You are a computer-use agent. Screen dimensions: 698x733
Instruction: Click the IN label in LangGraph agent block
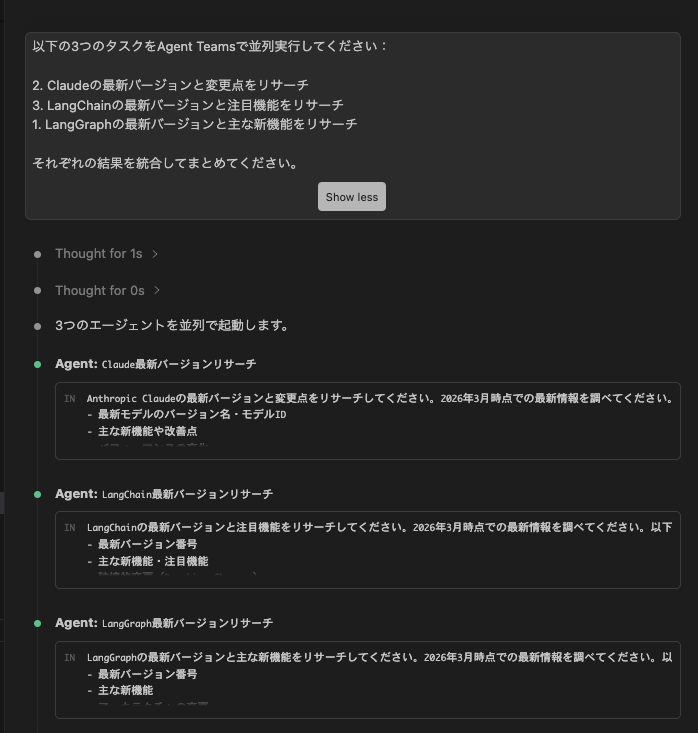pyautogui.click(x=70, y=658)
